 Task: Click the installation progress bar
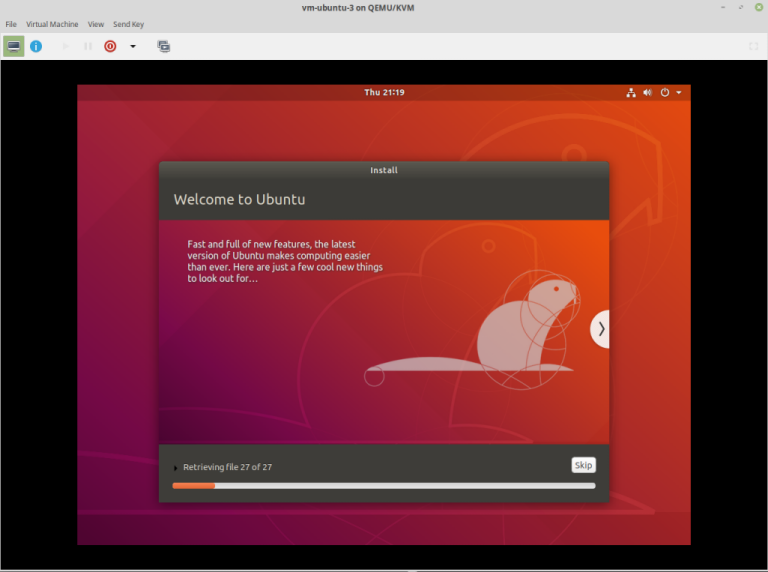point(384,486)
